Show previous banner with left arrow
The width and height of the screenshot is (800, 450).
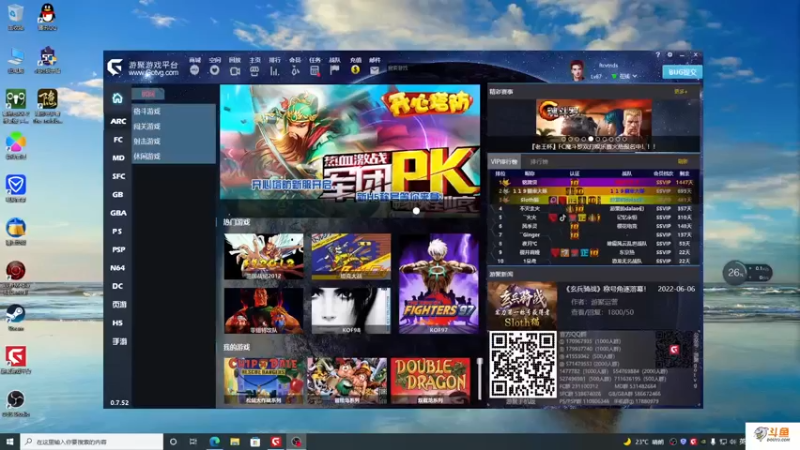click(230, 153)
